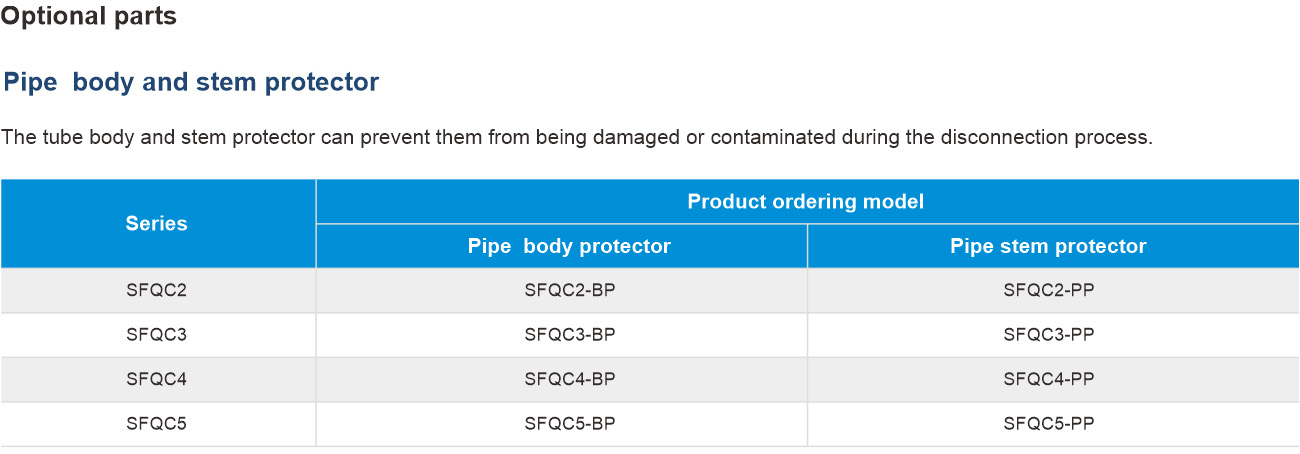The width and height of the screenshot is (1300, 454).
Task: Click the SFQC5 series cell
Action: point(157,424)
